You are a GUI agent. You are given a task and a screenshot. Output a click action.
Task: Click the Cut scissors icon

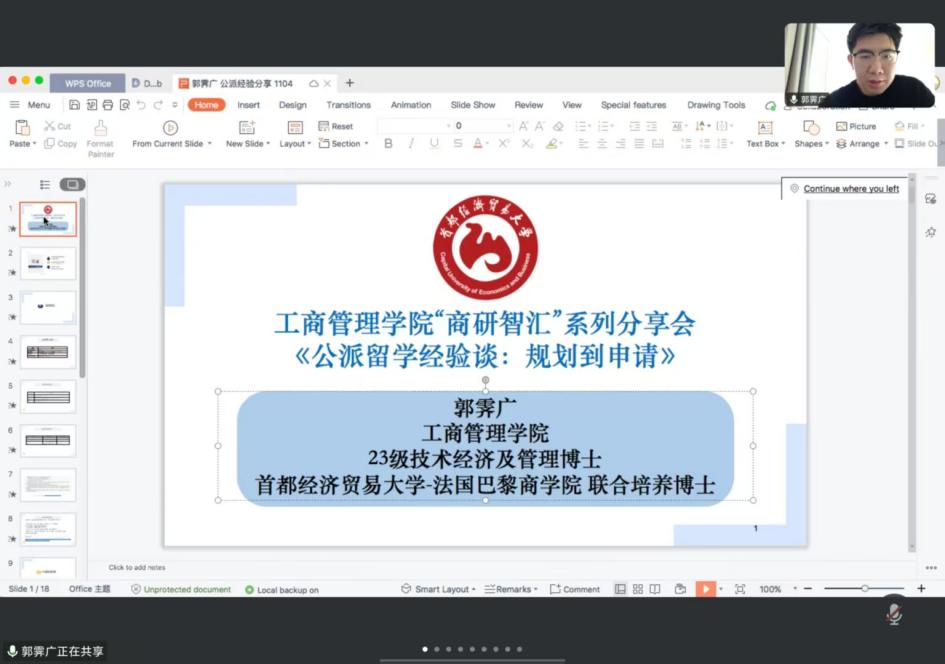(50, 126)
